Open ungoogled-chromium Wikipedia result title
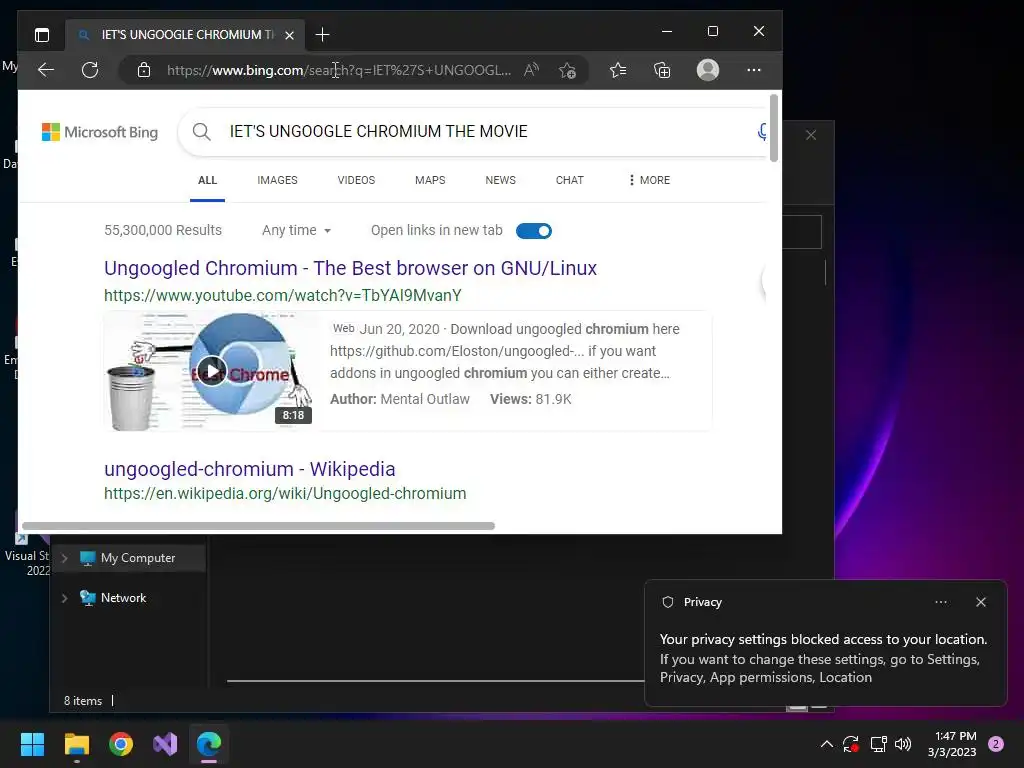Image resolution: width=1024 pixels, height=768 pixels. [x=249, y=469]
